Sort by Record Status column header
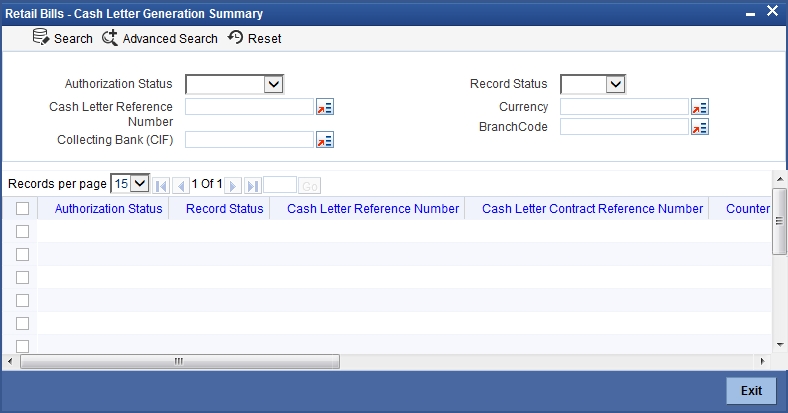 225,209
